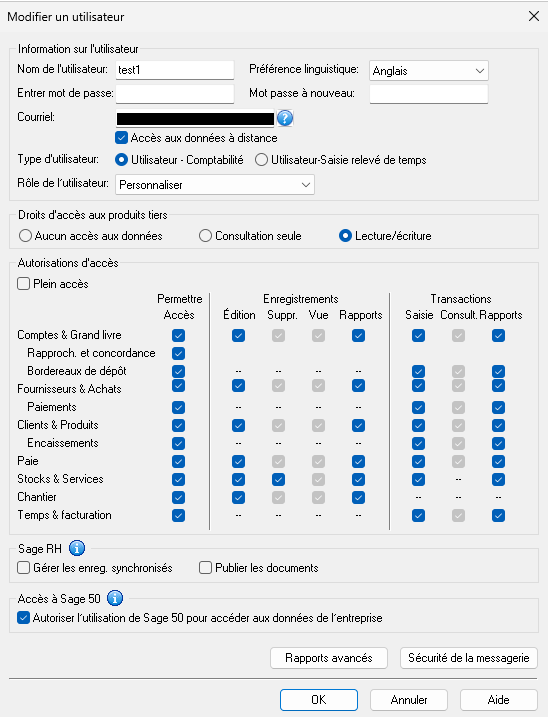Screen dimensions: 548x717
Task: Uncheck Stocks & Services Suppr. checkbox
Action: [x=278, y=479]
